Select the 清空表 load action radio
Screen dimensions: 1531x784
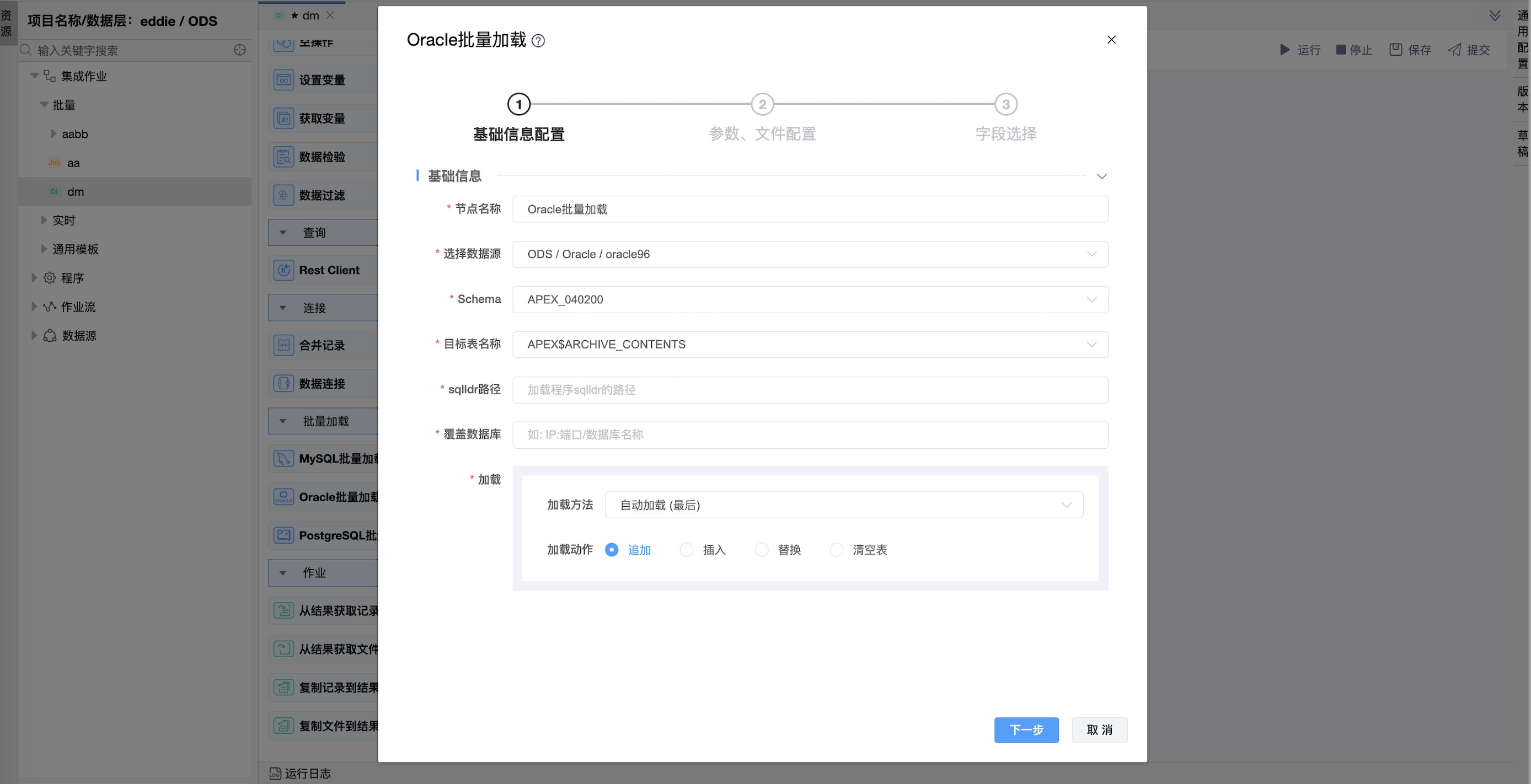836,550
